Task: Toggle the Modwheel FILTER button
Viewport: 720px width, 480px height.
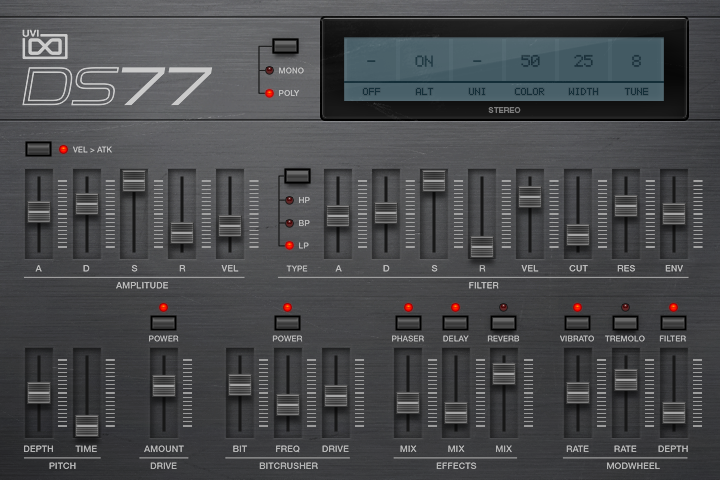Action: coord(673,322)
